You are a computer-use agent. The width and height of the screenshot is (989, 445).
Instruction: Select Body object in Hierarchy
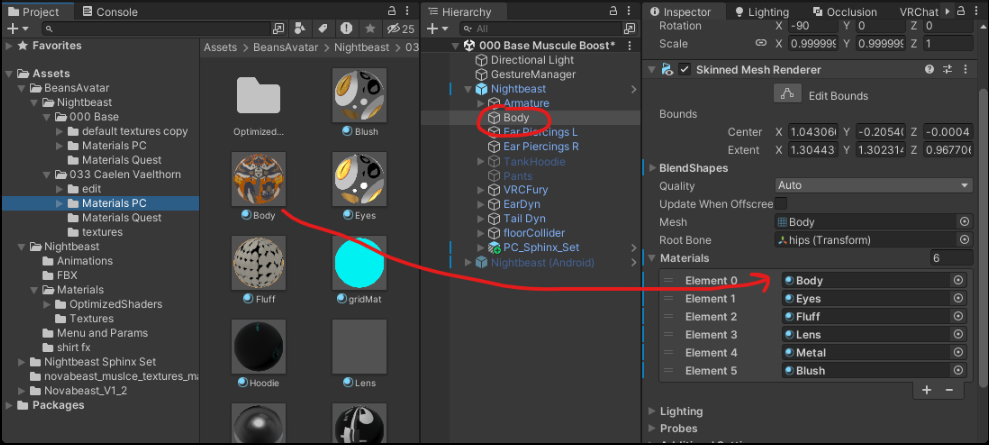[516, 118]
